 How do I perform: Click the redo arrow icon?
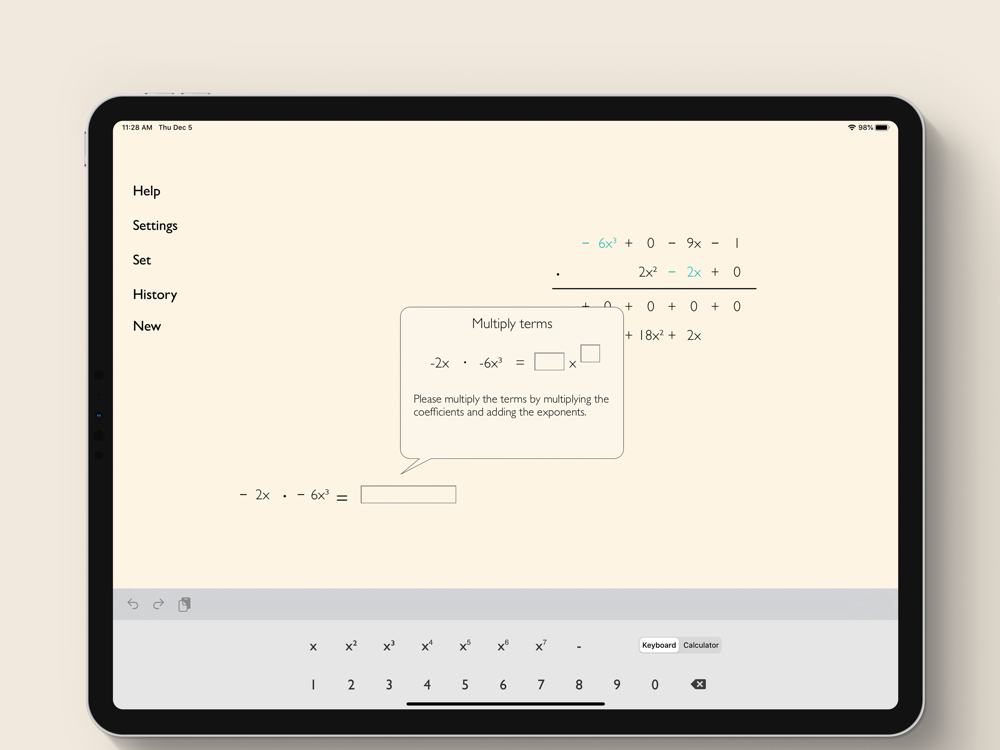[x=158, y=604]
